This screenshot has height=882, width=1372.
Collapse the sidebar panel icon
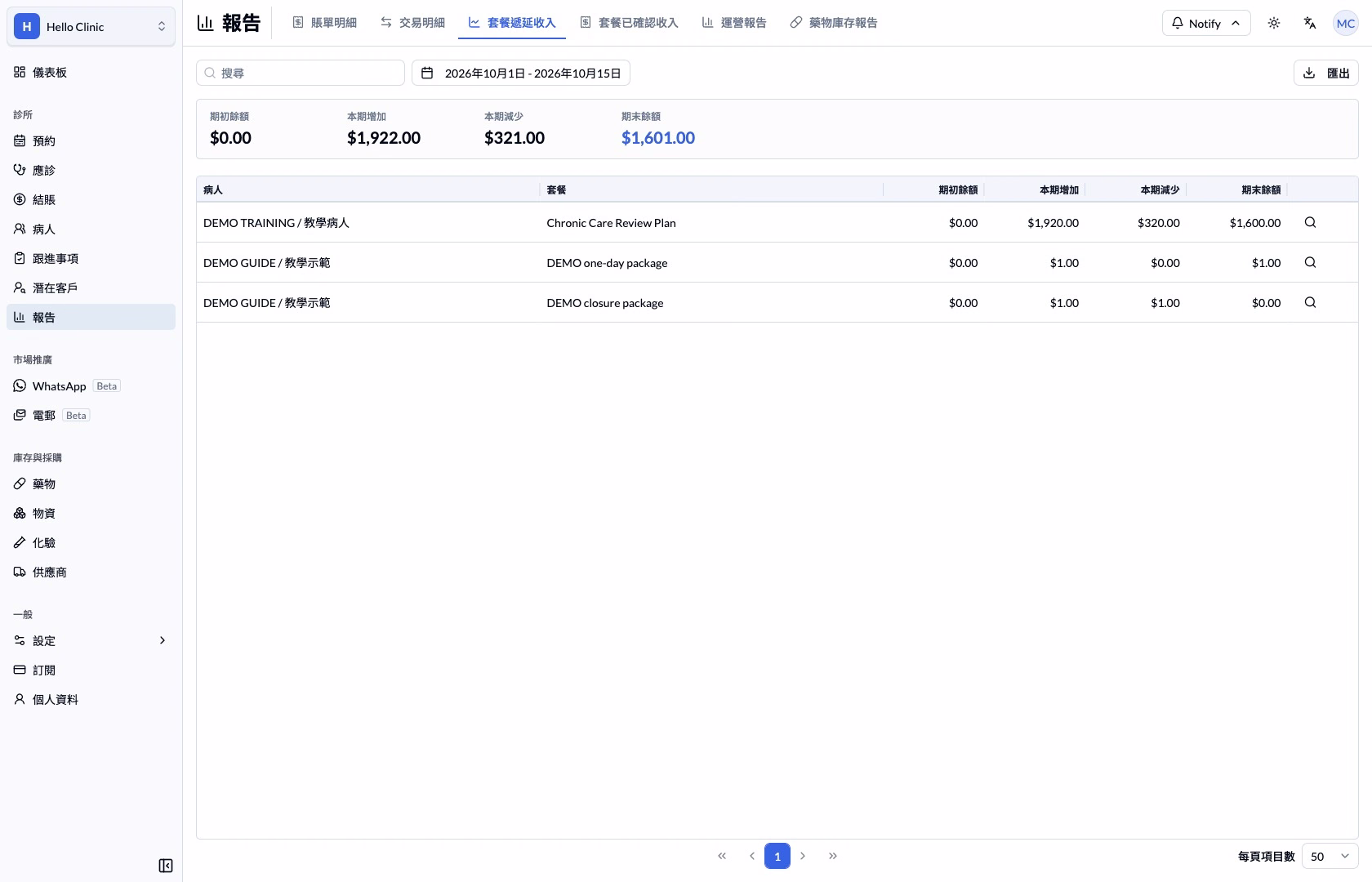[x=166, y=866]
